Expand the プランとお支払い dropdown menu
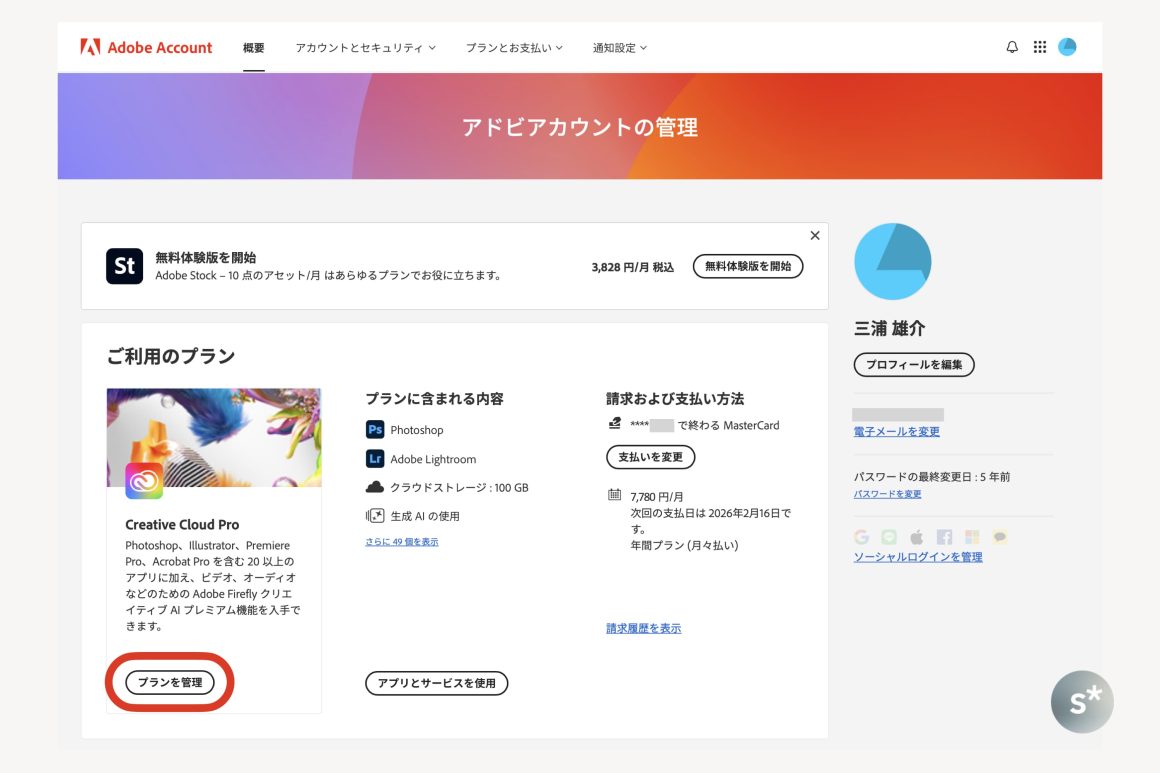 click(514, 48)
